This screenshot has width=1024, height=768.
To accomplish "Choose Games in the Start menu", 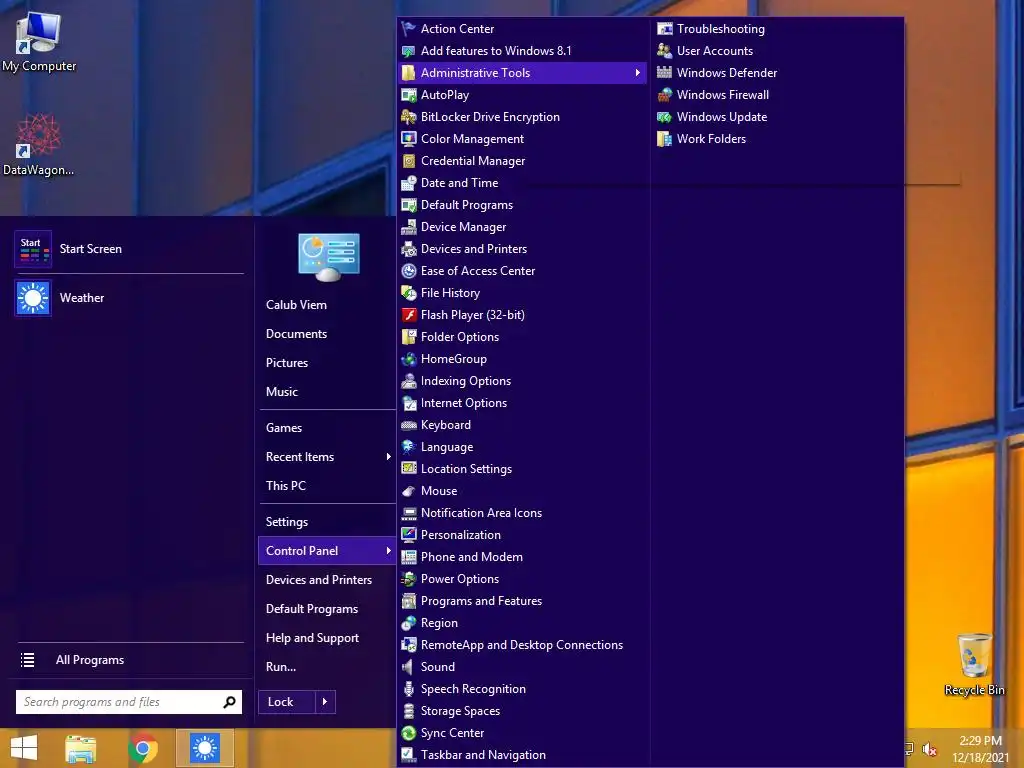I will (x=283, y=428).
